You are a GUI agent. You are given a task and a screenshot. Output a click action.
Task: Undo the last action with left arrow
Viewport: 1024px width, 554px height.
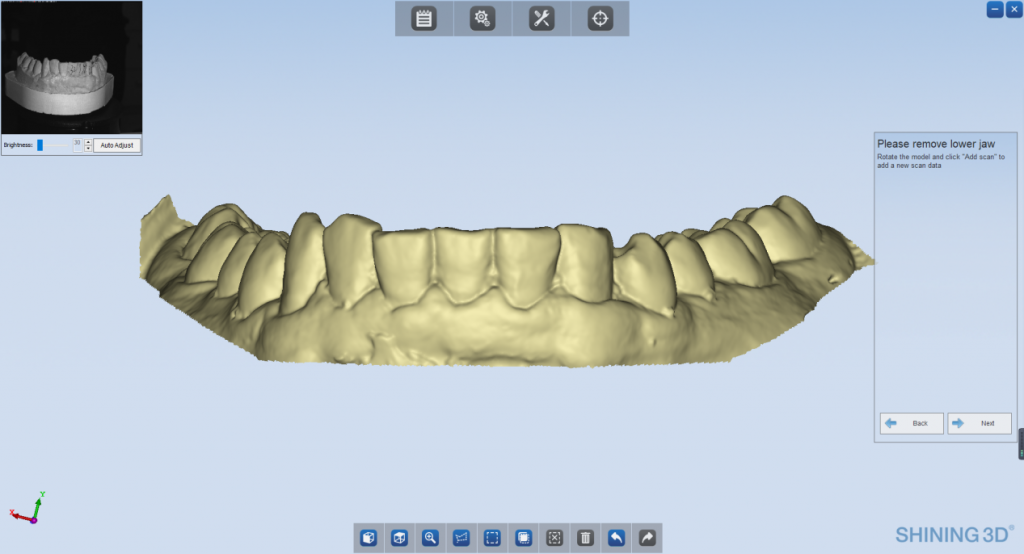pos(616,538)
